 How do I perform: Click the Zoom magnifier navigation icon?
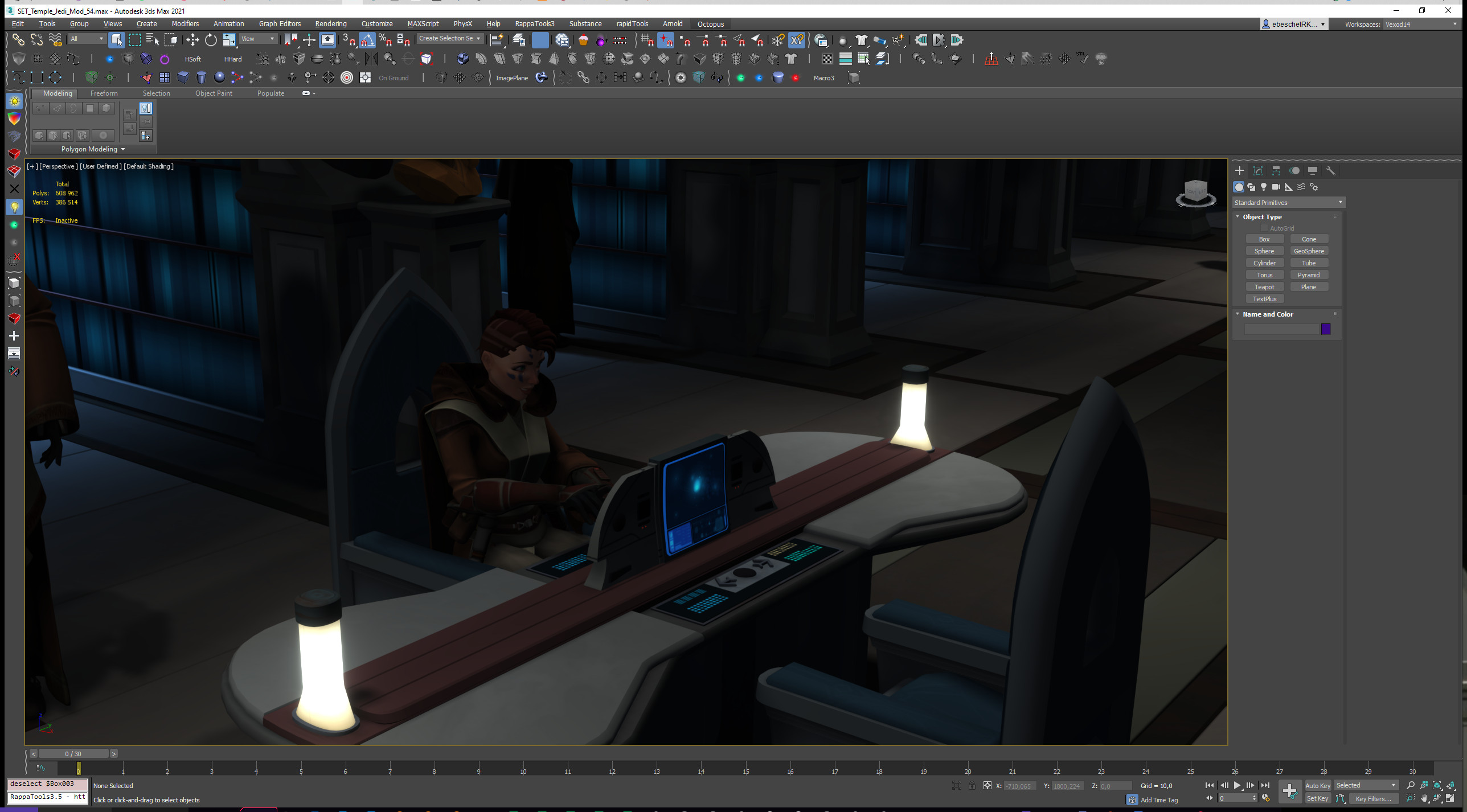tap(1411, 786)
